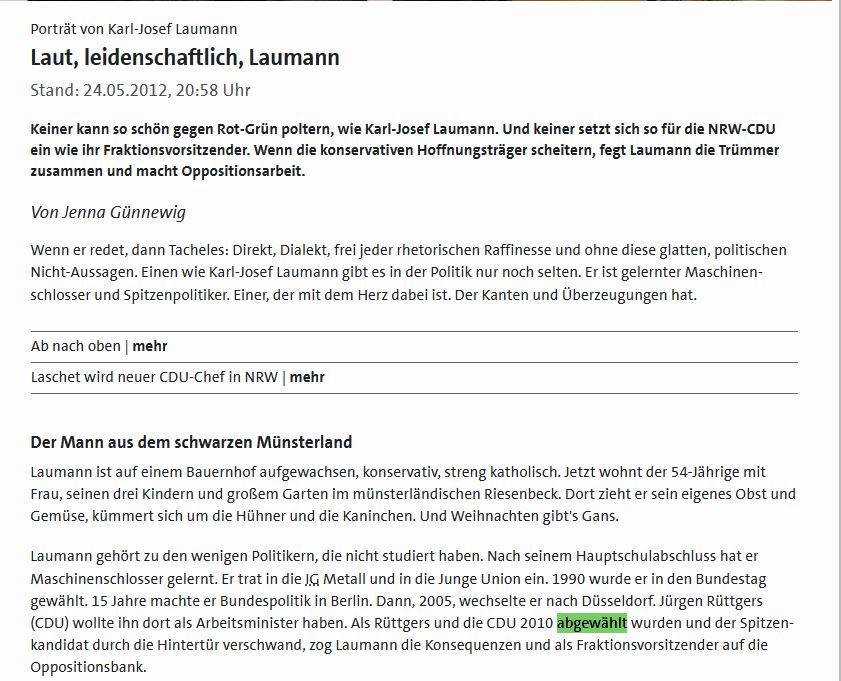Click the headline "Laut, leidenschaftlich, Laumann"
The height and width of the screenshot is (681, 841).
click(x=185, y=57)
